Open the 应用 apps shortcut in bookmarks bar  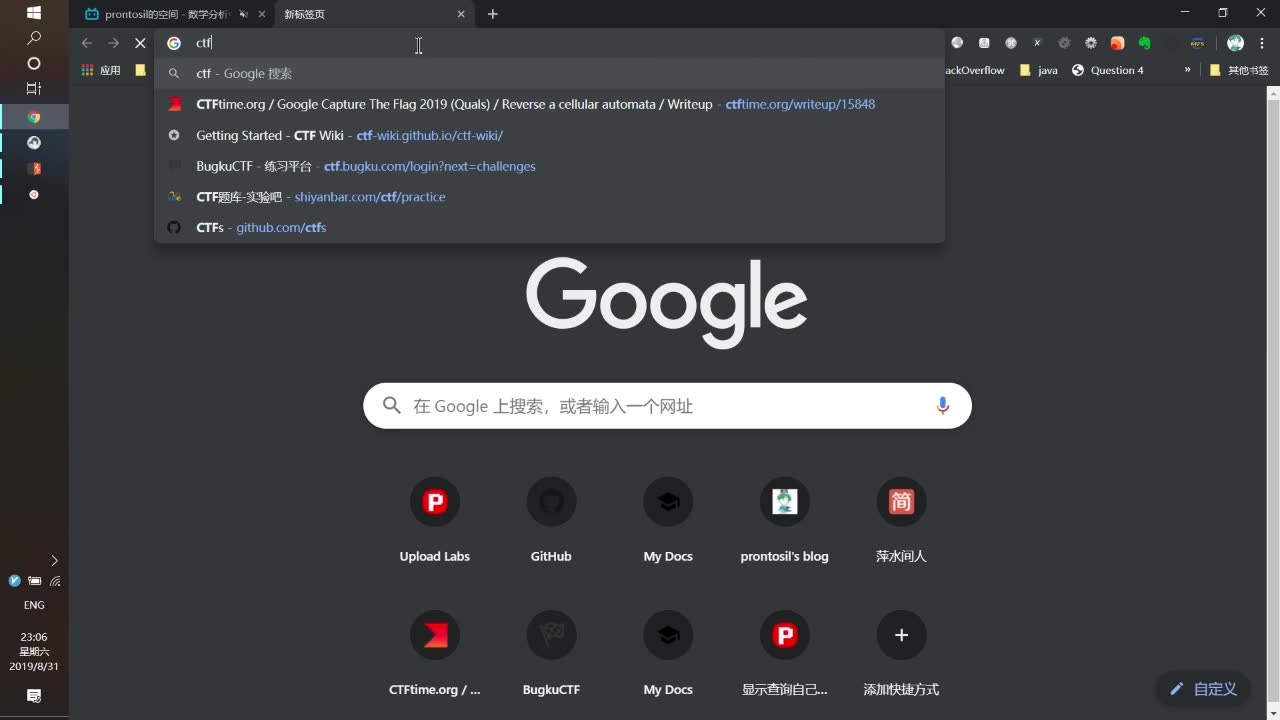101,70
